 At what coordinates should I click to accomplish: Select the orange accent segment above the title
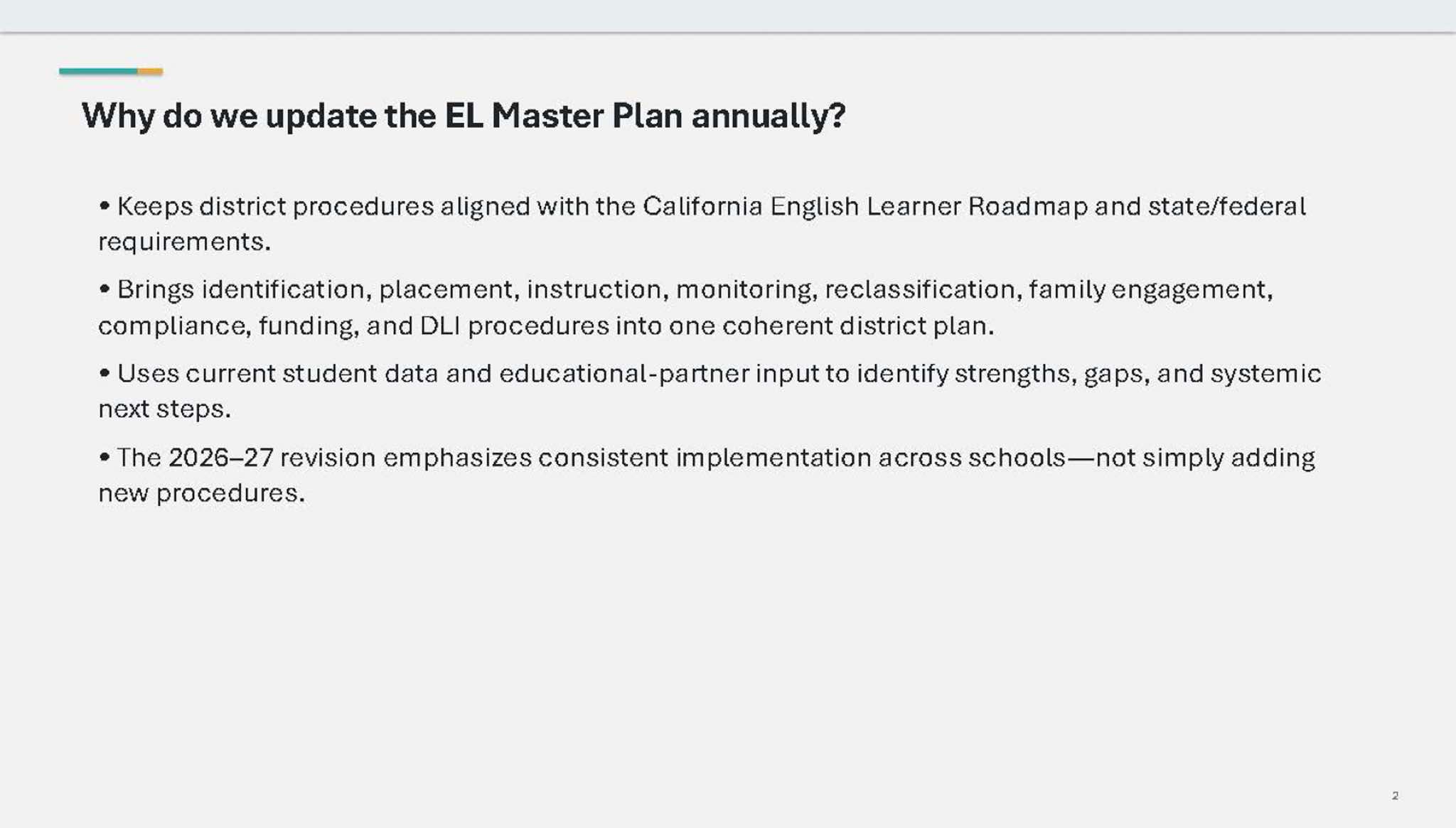[x=150, y=71]
